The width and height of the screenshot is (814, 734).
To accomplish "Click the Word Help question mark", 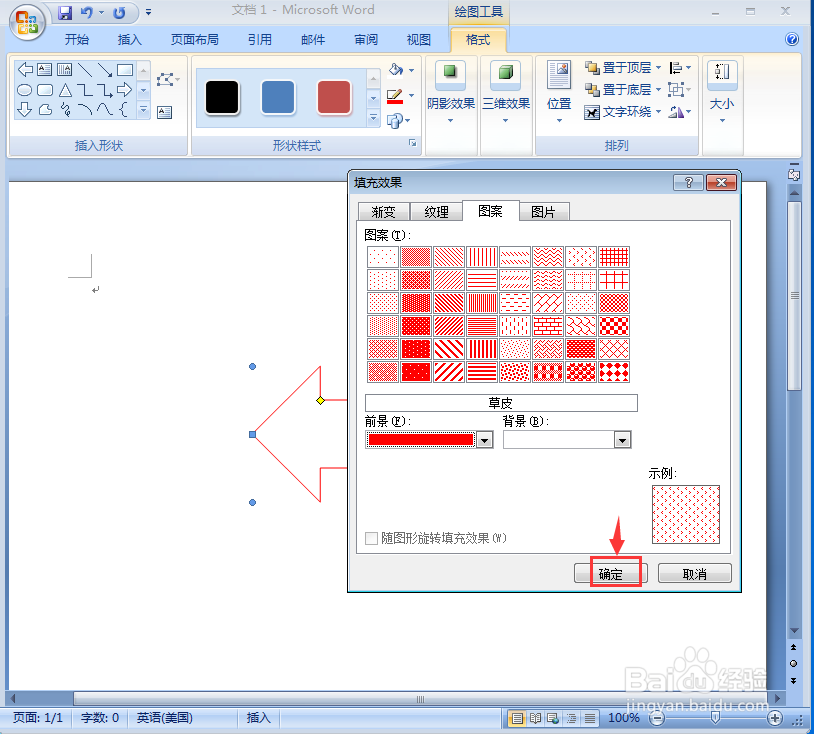I will pos(792,39).
